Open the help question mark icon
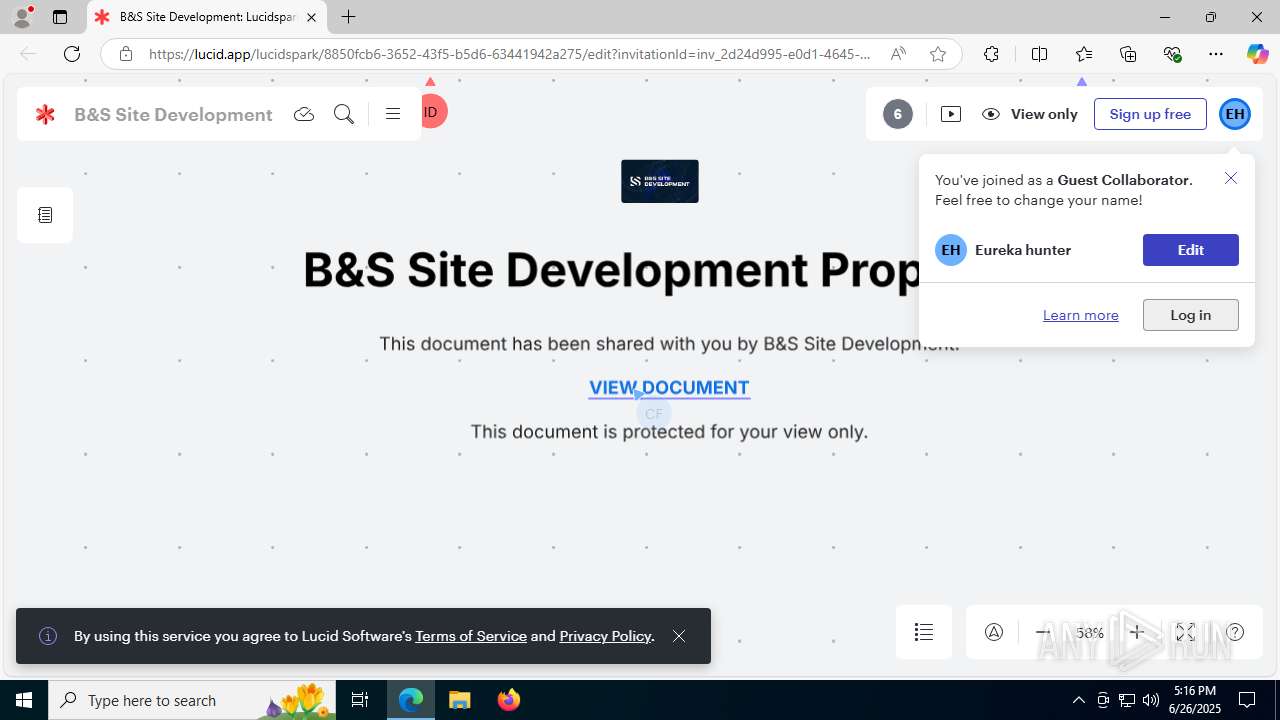 [x=1235, y=632]
